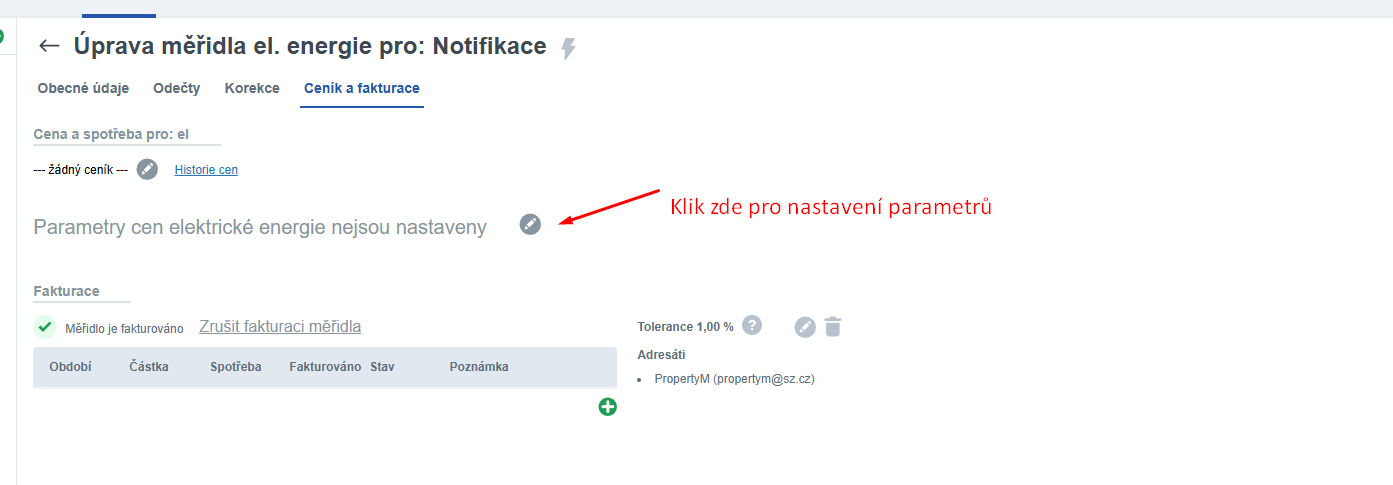This screenshot has height=485, width=1393.
Task: Click the Poznámka column header
Action: (479, 367)
